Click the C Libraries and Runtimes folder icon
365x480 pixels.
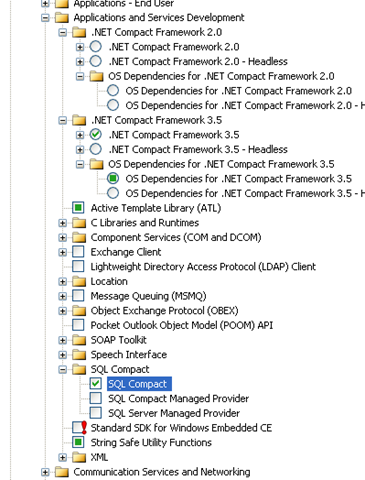[x=79, y=223]
